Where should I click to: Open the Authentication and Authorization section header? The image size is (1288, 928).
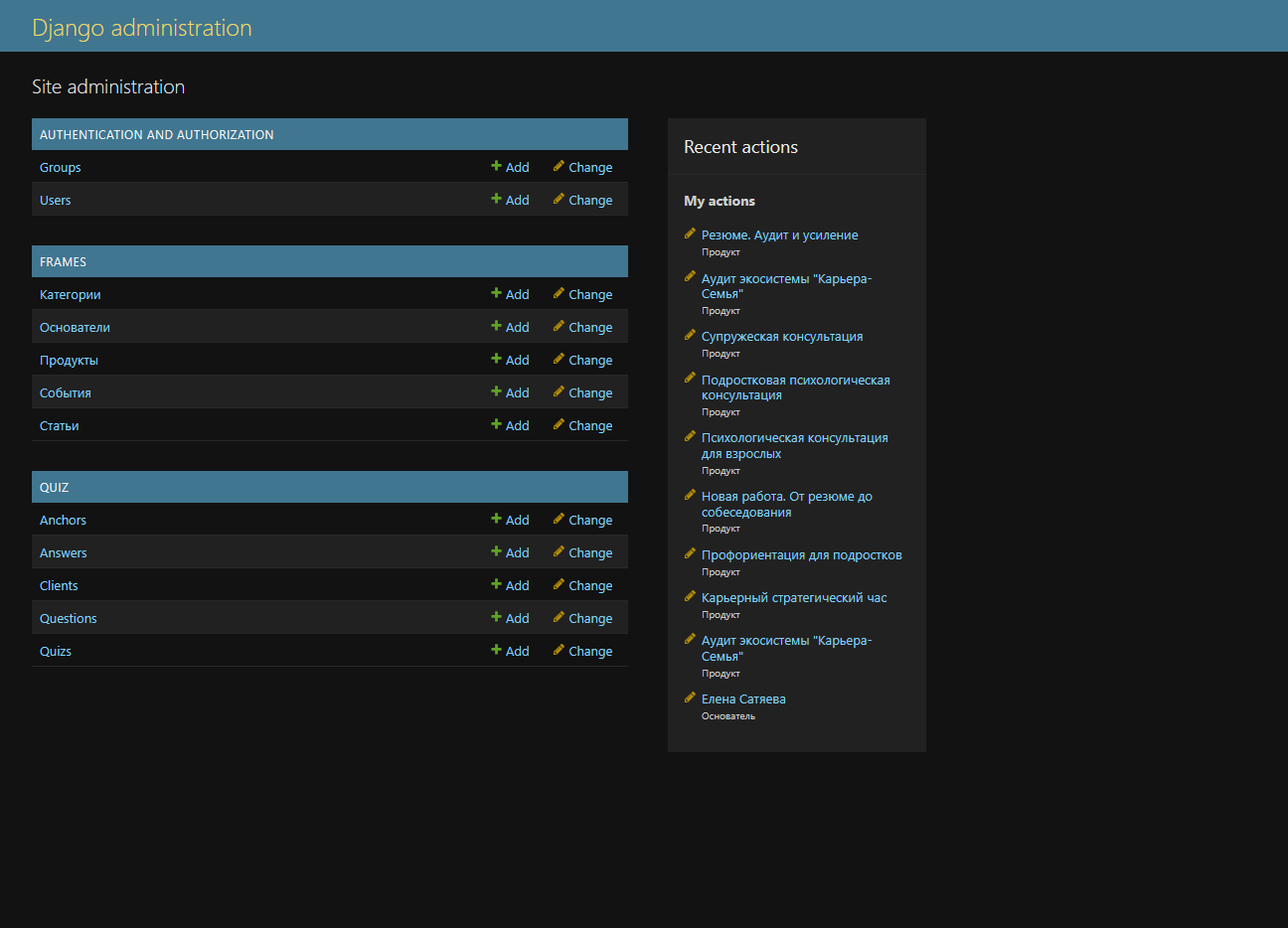pos(156,134)
